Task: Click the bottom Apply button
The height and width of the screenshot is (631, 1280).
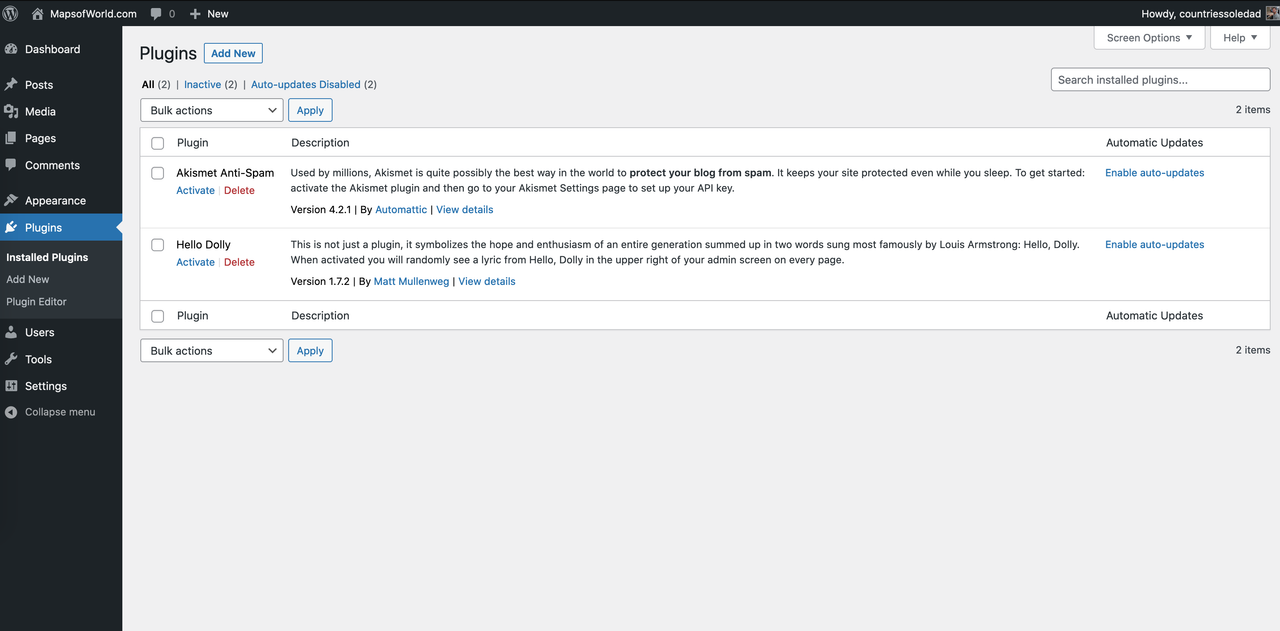Action: coord(310,350)
